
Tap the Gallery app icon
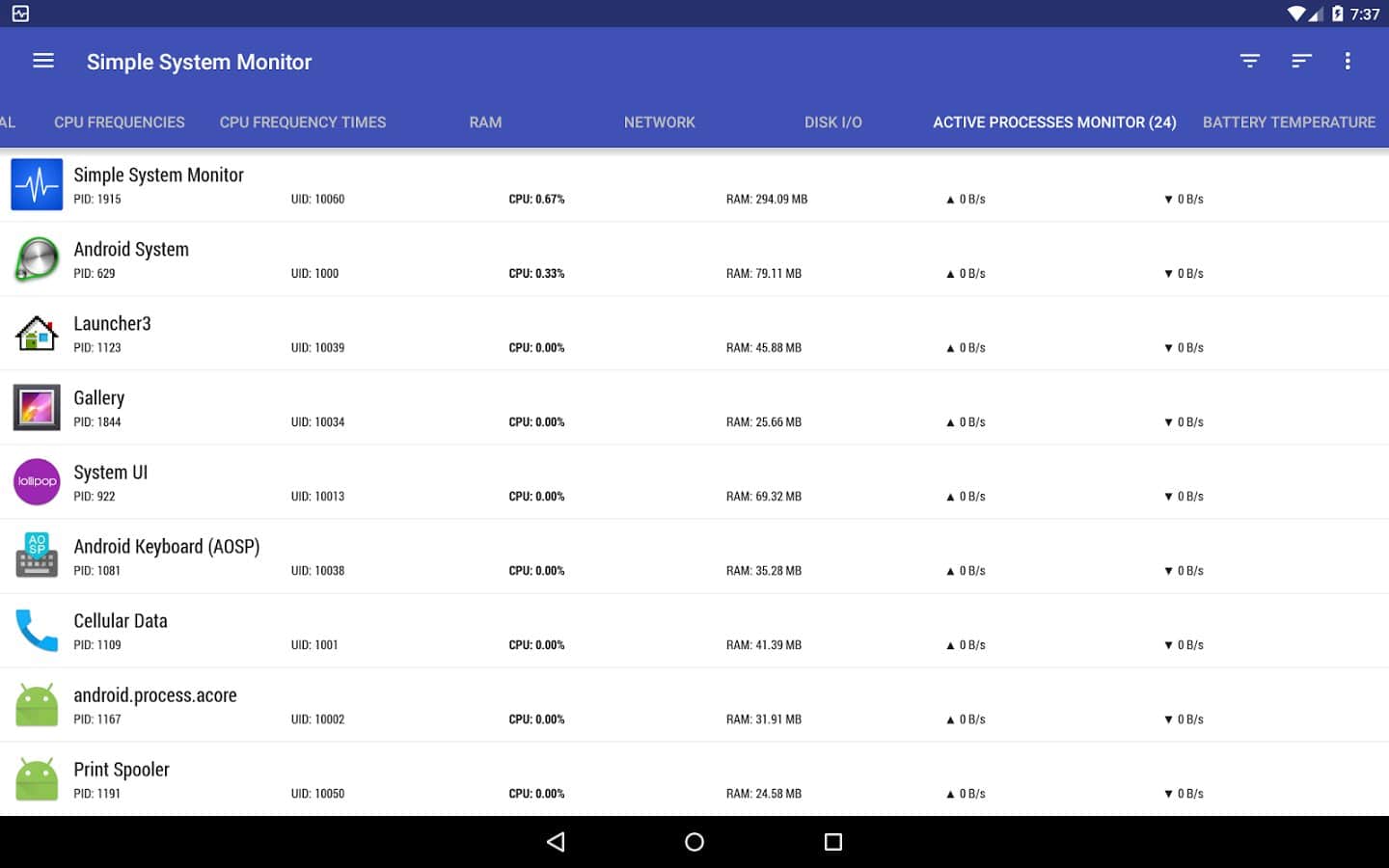click(x=37, y=407)
